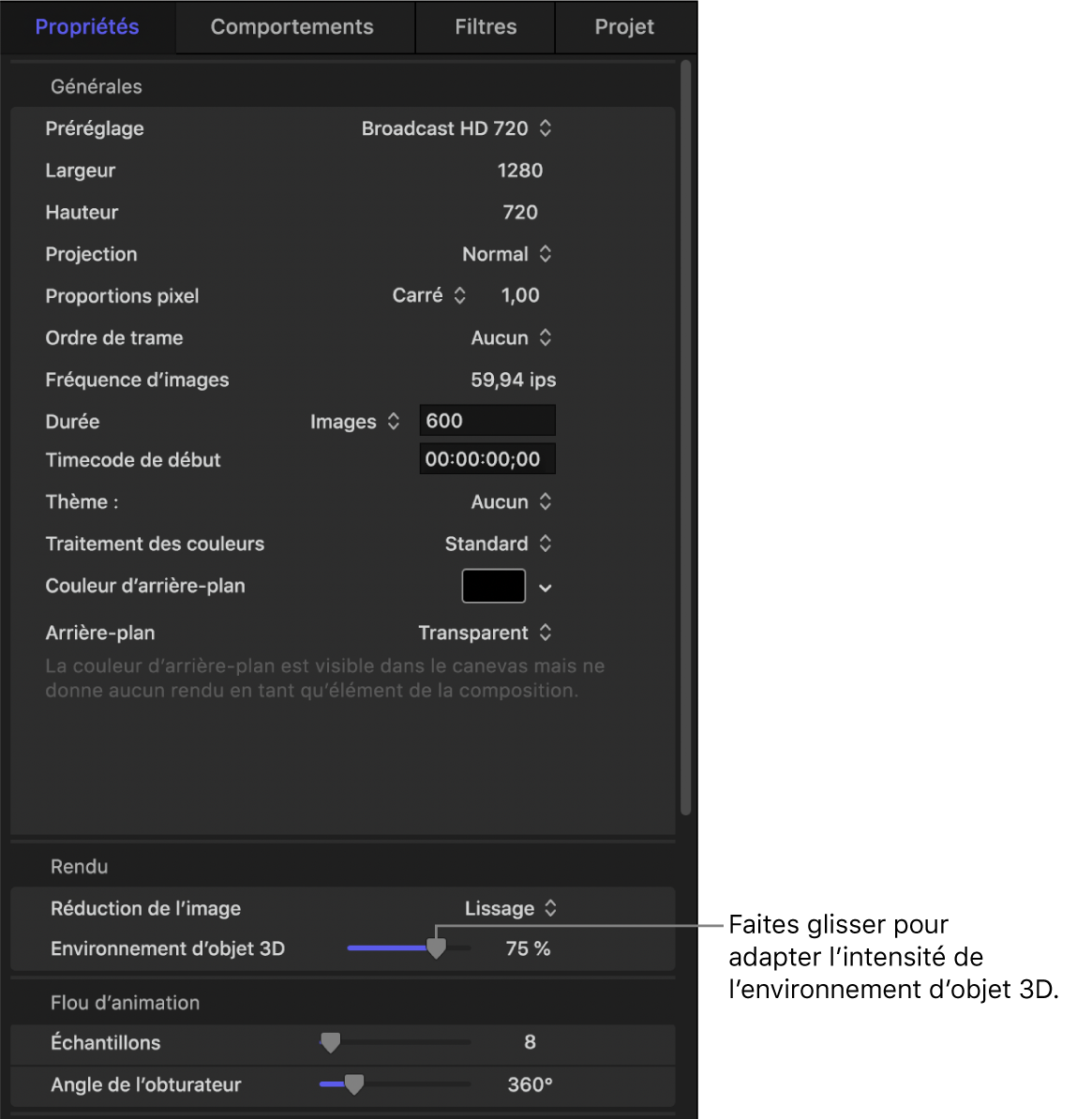Click the Échantillons slider handle

331,1043
